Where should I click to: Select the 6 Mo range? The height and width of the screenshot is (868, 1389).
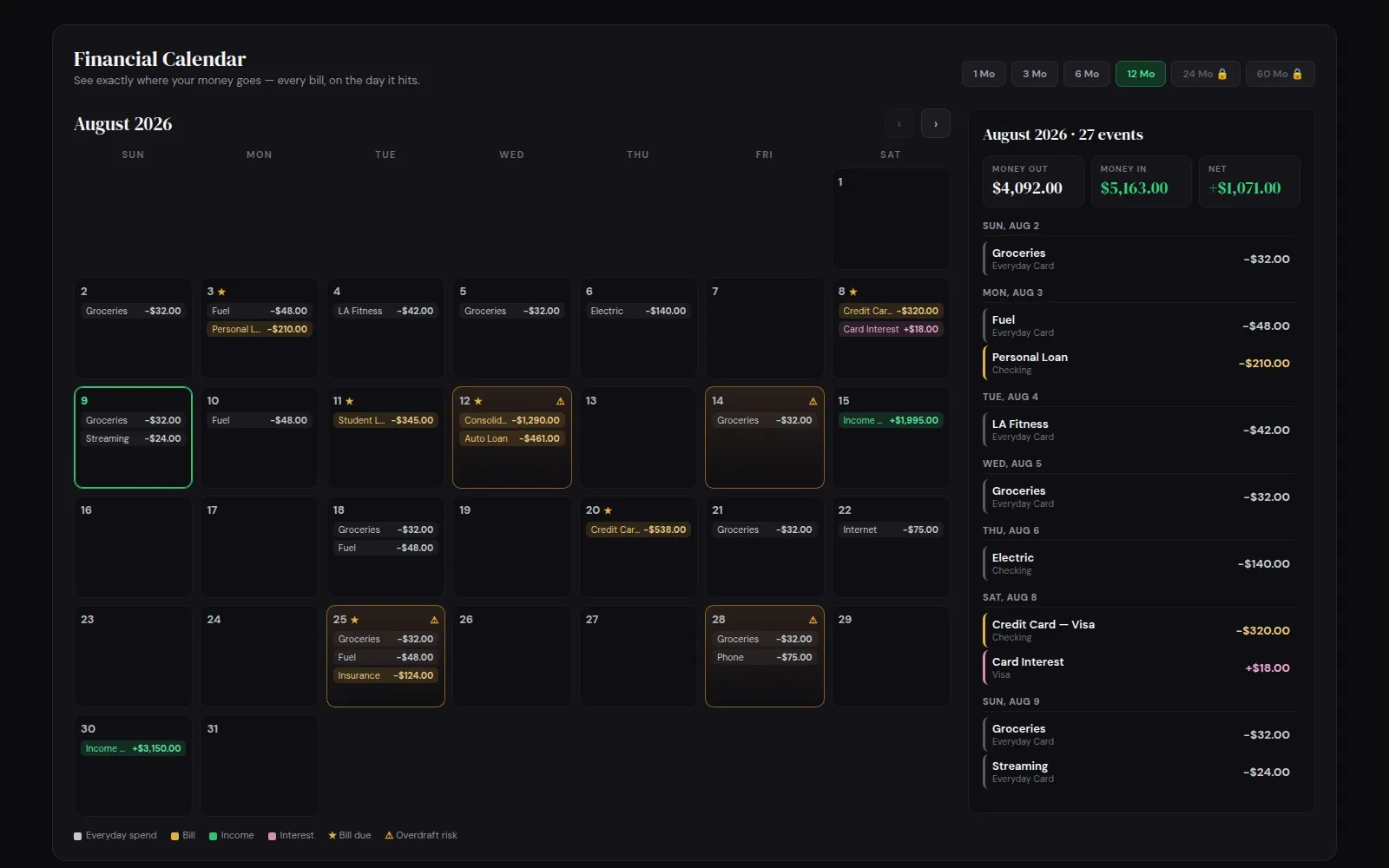(1087, 74)
